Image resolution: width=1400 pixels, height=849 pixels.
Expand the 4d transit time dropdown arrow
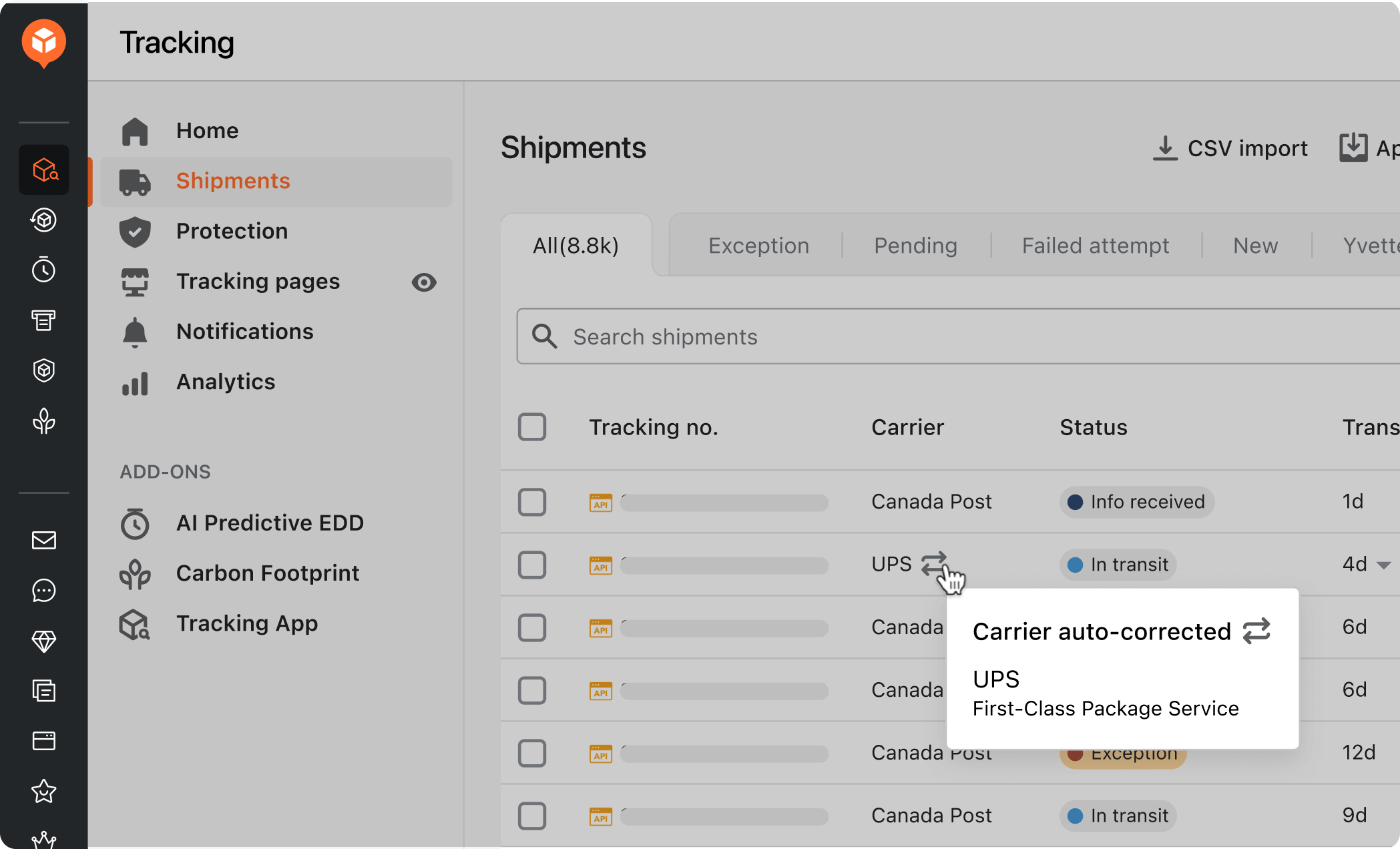[x=1384, y=565]
